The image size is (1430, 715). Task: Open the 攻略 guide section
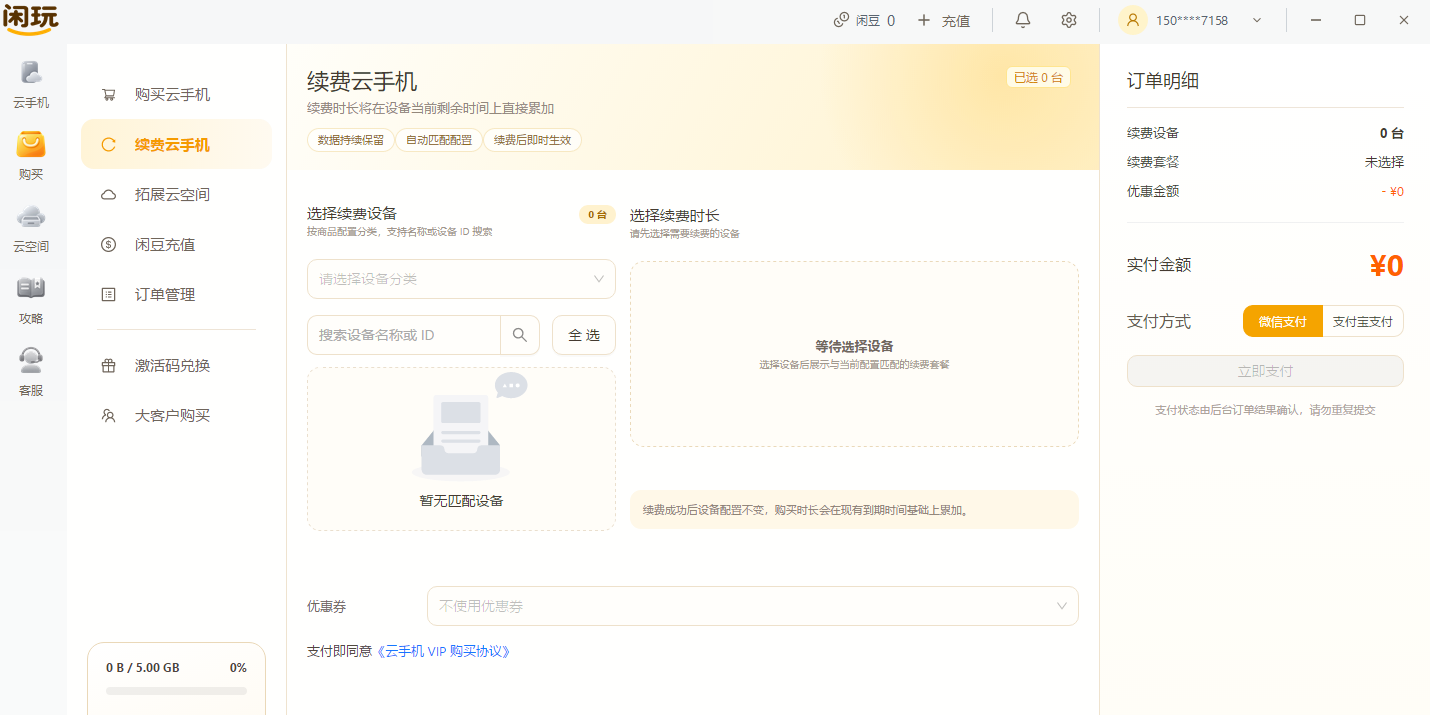[31, 301]
